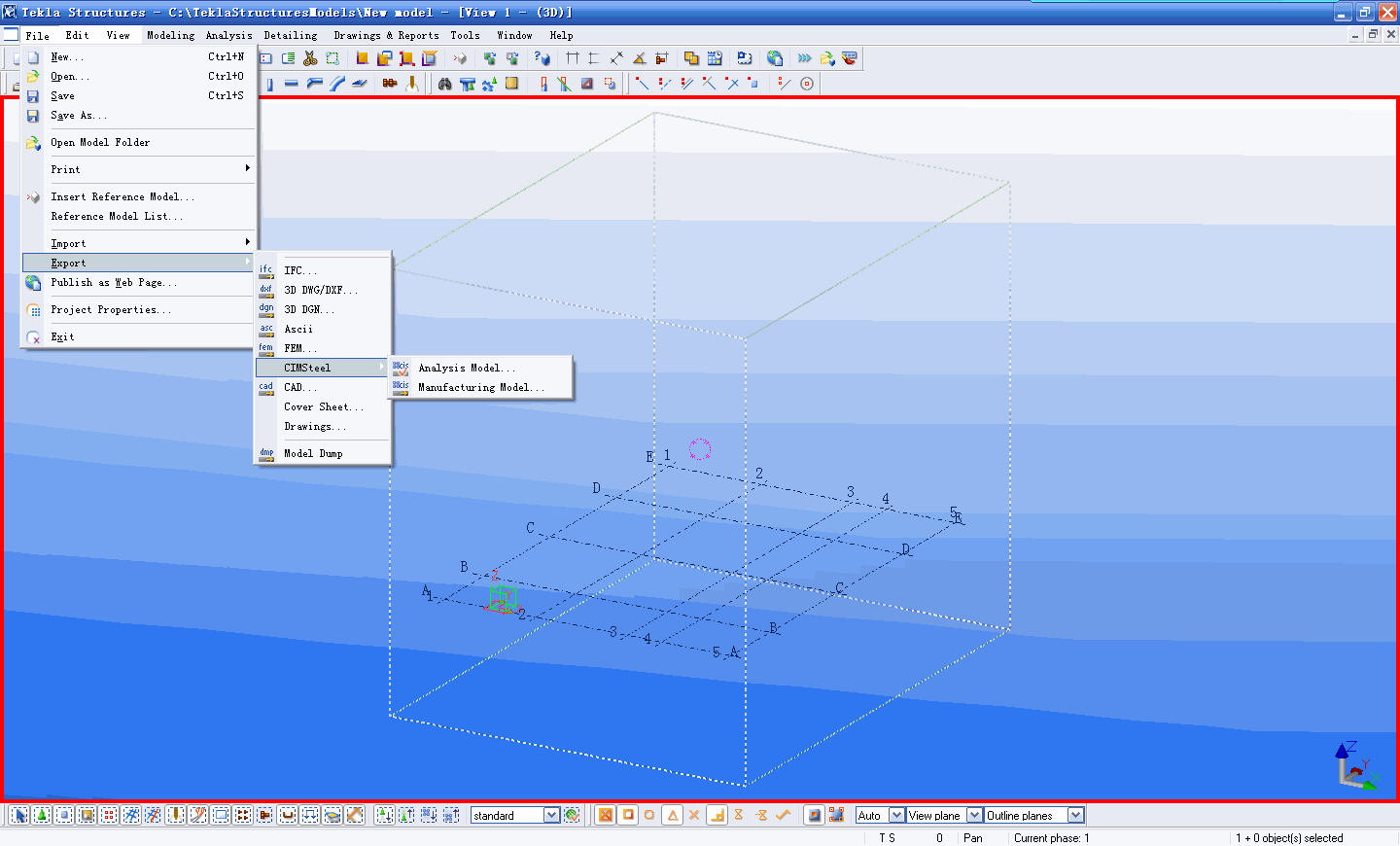Viewport: 1400px width, 846px height.
Task: Click the curved beam tool icon
Action: point(336,84)
